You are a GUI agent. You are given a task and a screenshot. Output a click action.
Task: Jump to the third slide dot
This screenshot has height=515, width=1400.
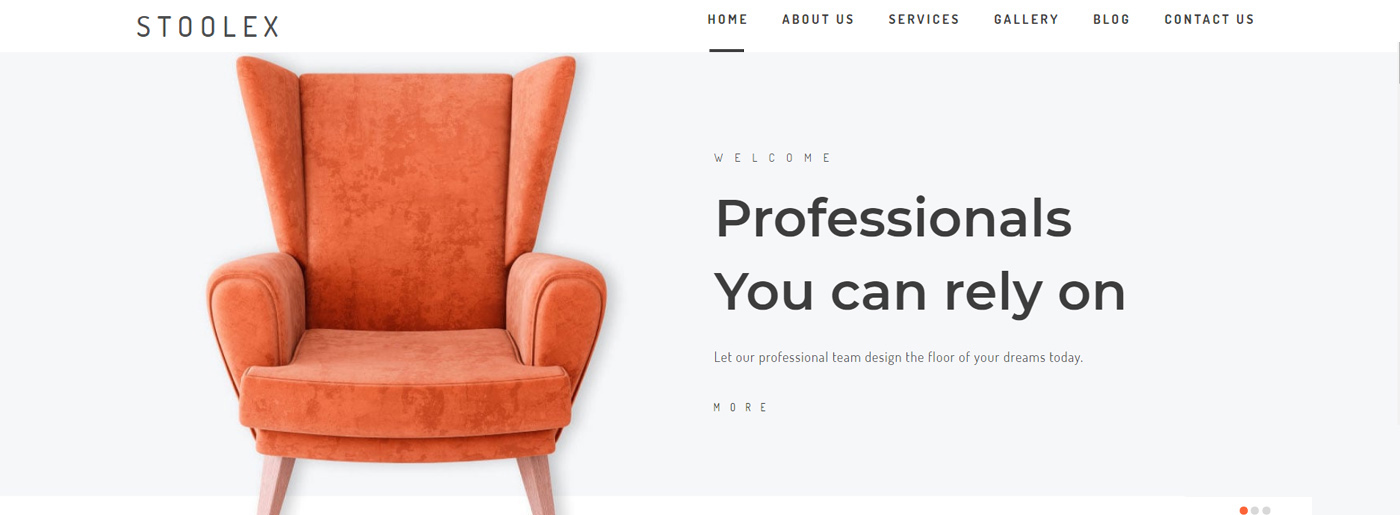coord(1266,510)
